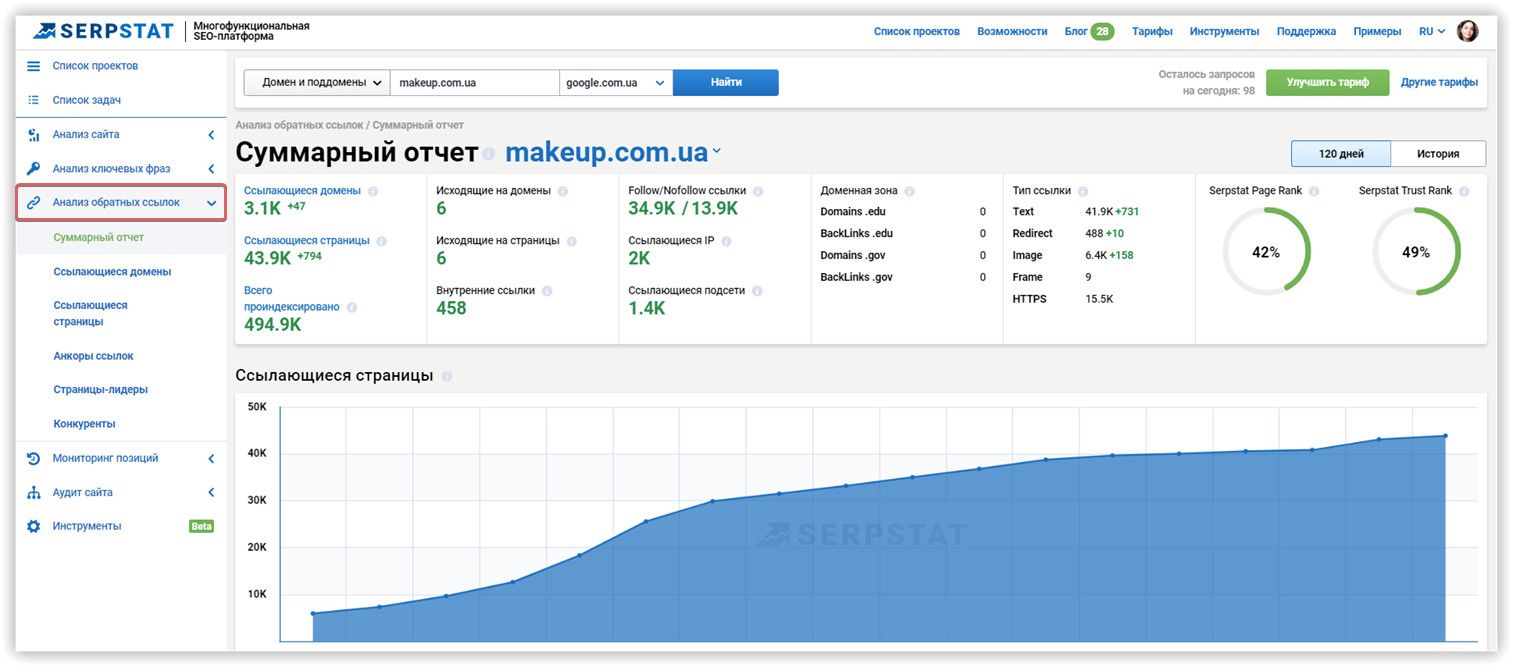Click the green Улучшить тариф button
1513x667 pixels.
pos(1327,83)
